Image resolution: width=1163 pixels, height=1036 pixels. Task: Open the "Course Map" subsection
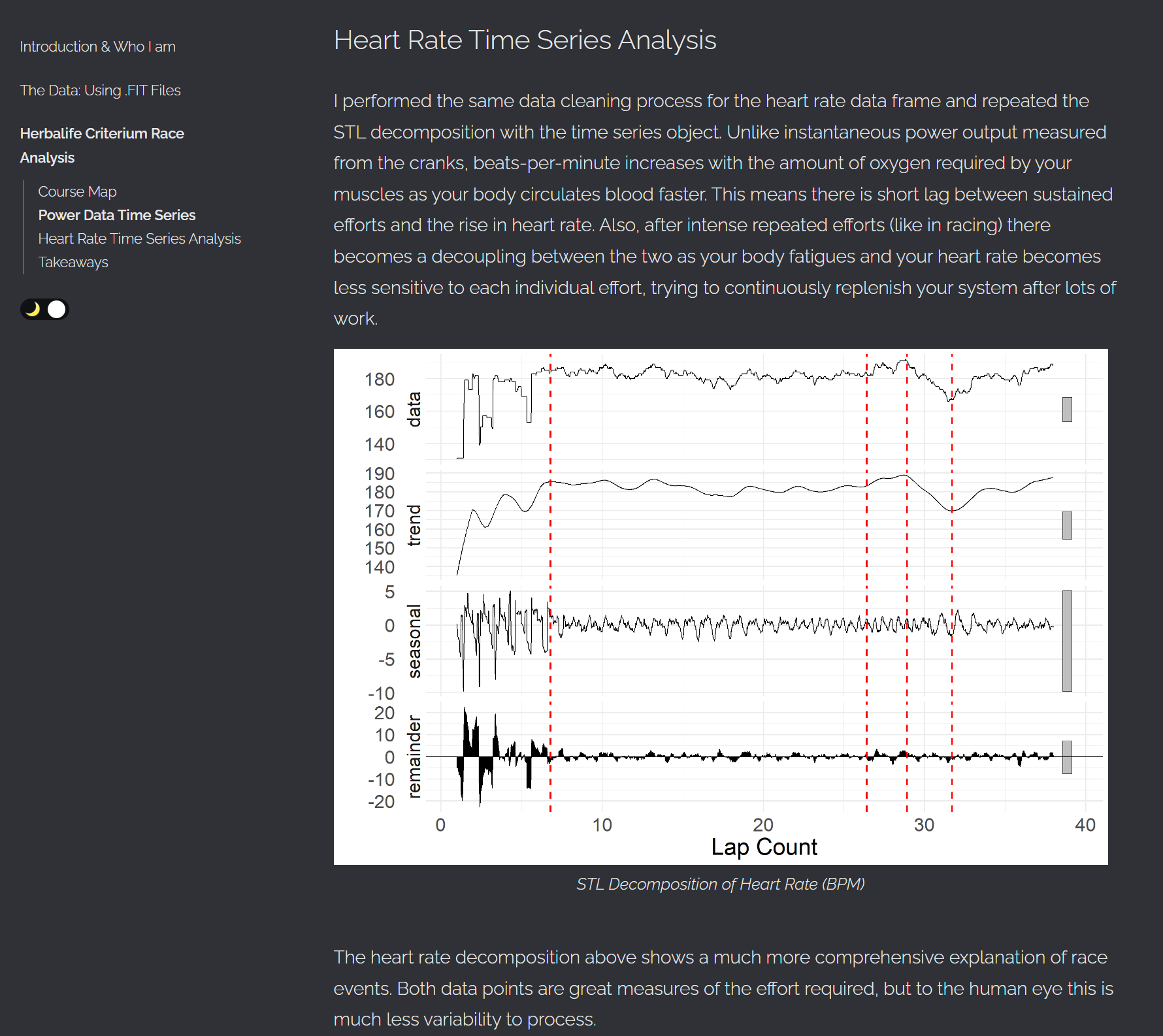point(77,191)
